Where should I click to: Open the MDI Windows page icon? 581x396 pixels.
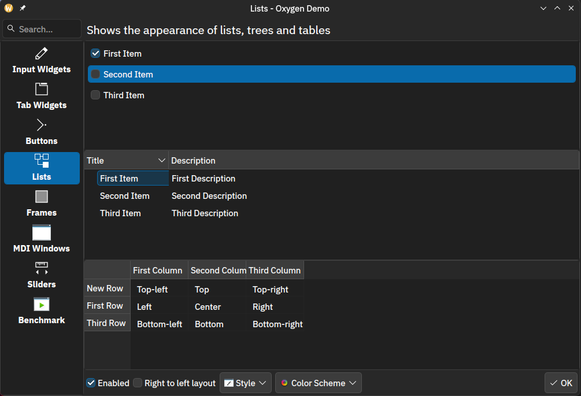pos(41,233)
